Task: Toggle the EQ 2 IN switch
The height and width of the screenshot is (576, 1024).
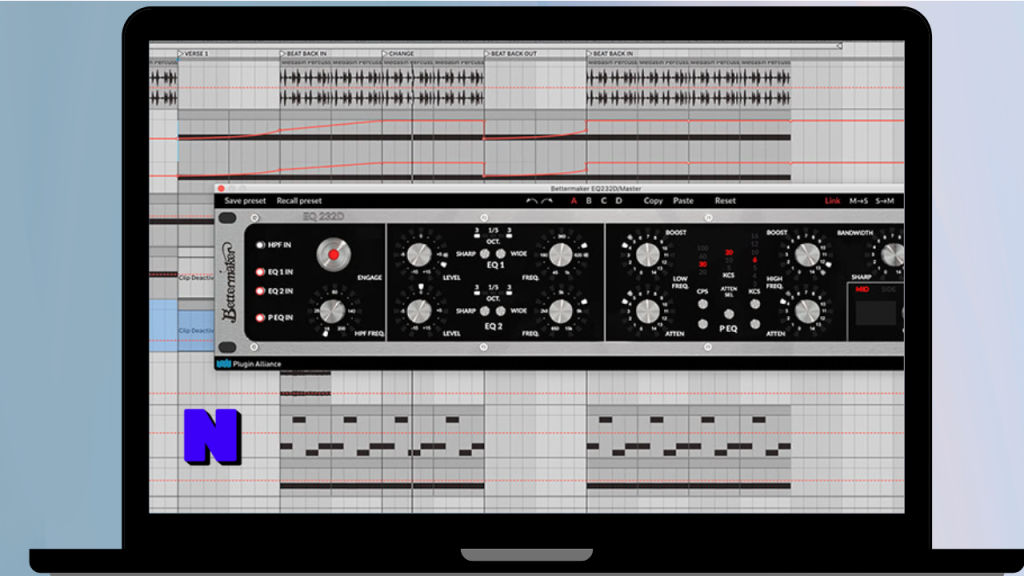Action: click(x=260, y=291)
